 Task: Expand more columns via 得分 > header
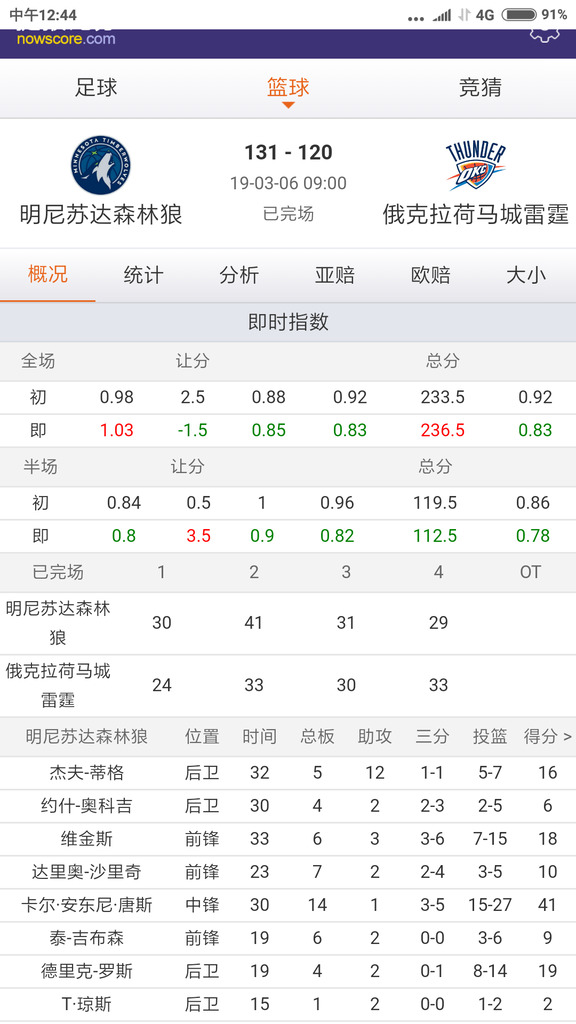click(547, 737)
